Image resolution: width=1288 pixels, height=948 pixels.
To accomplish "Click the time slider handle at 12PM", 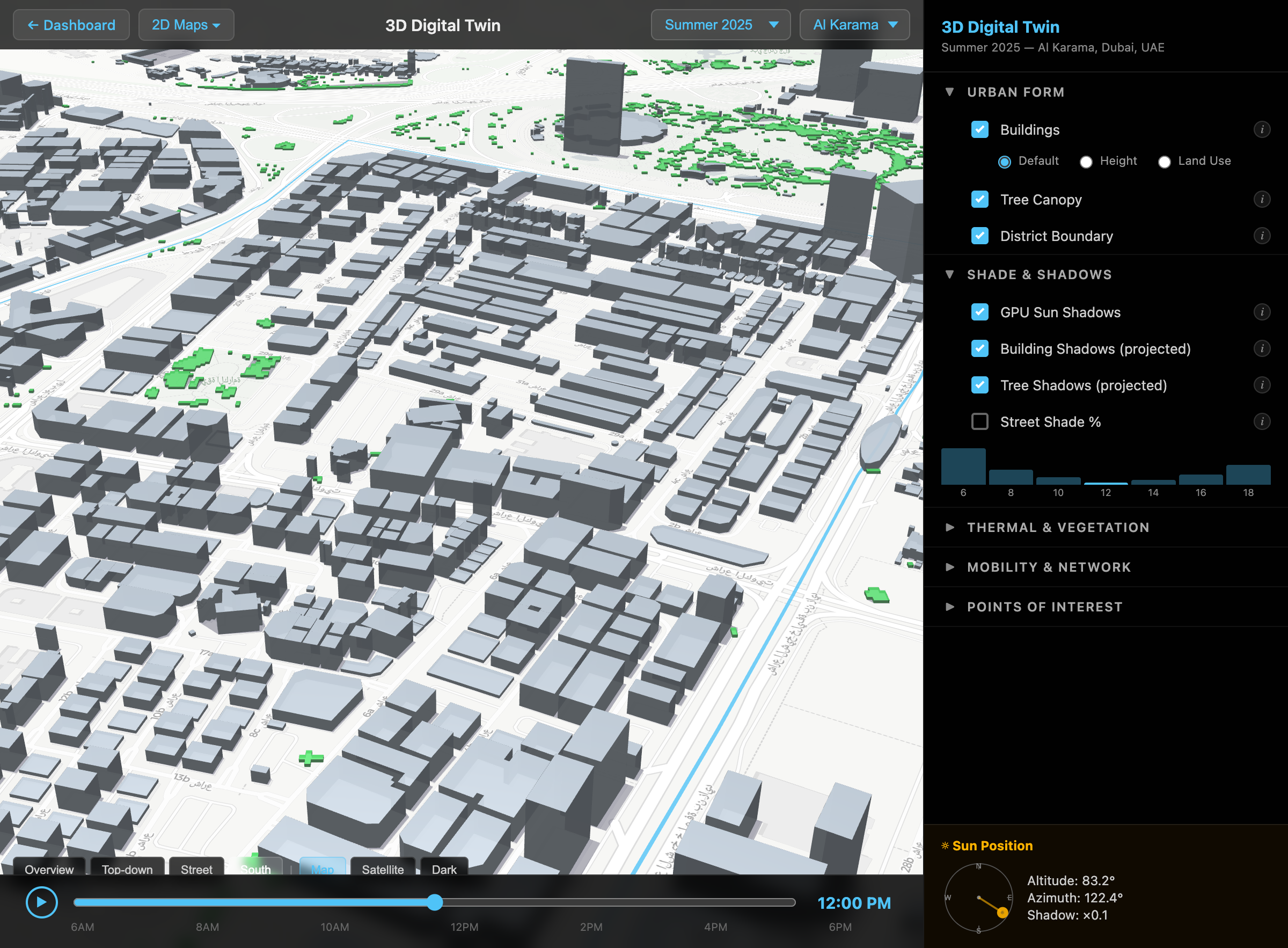I will point(435,902).
